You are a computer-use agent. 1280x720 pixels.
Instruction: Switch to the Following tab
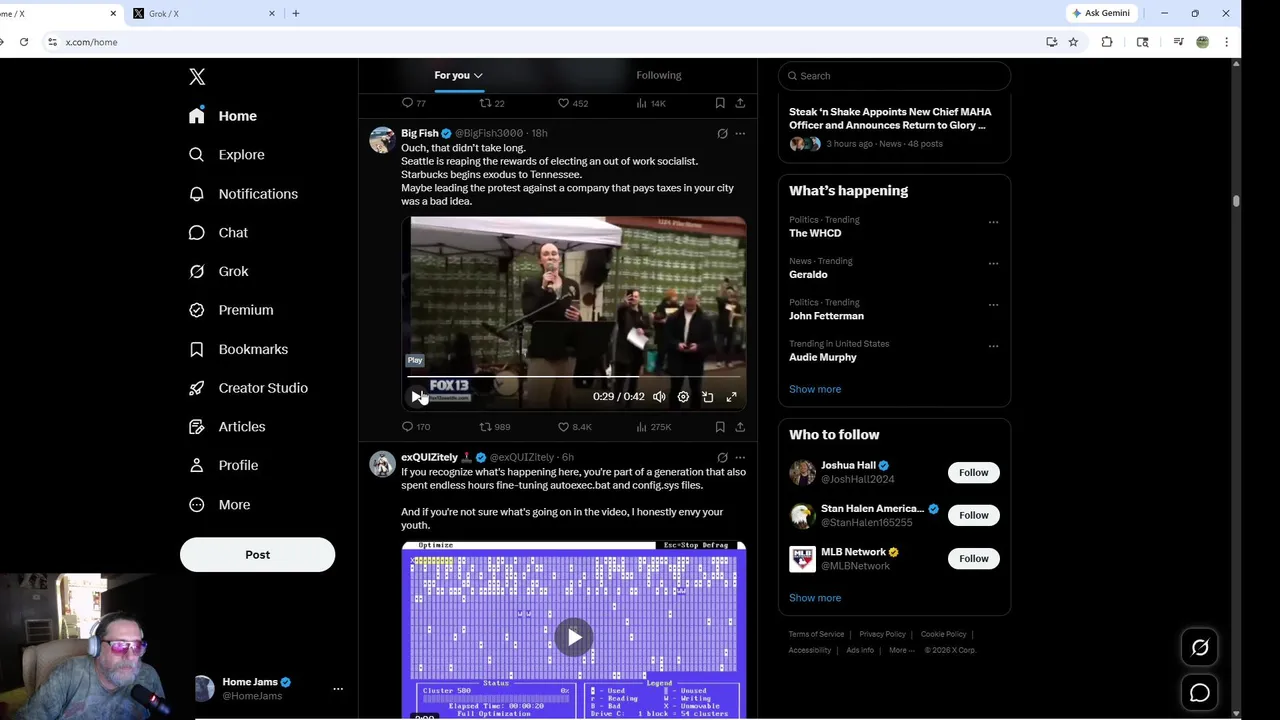tap(658, 75)
